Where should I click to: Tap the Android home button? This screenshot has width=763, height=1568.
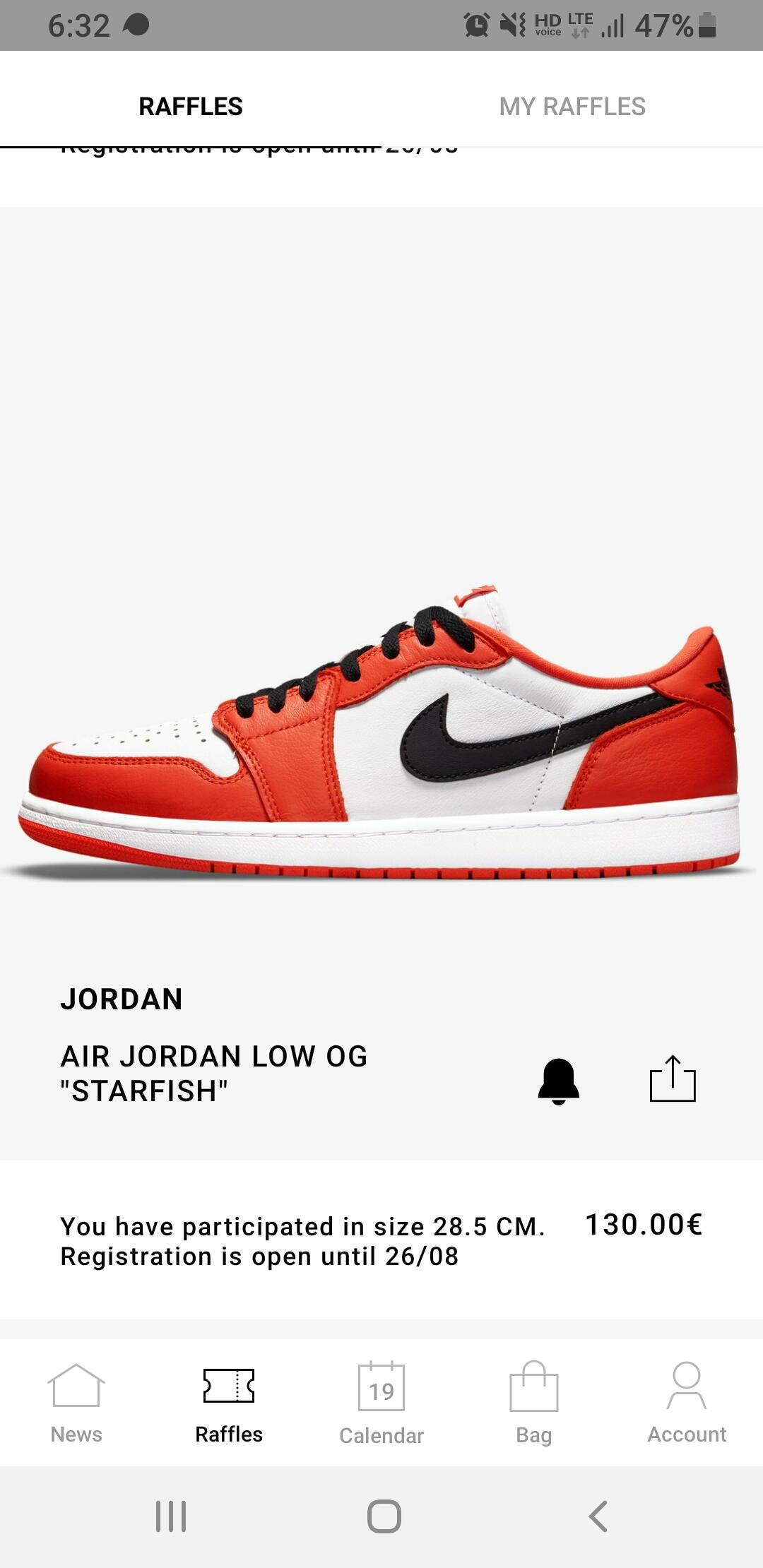click(384, 1516)
